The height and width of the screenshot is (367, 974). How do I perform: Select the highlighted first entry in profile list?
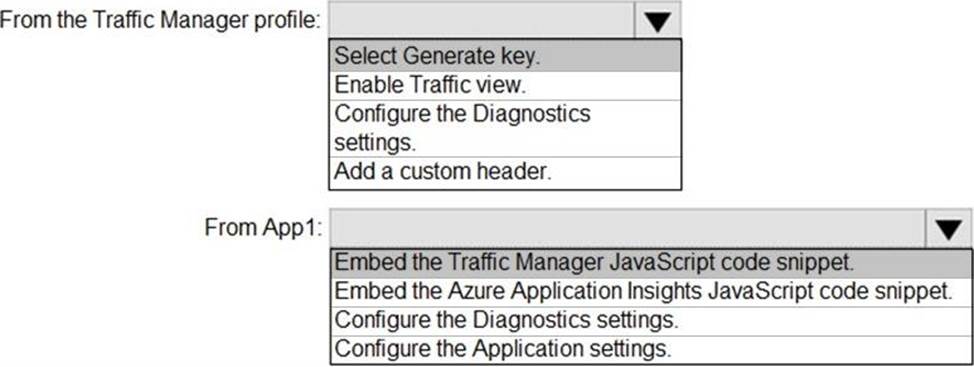click(505, 57)
